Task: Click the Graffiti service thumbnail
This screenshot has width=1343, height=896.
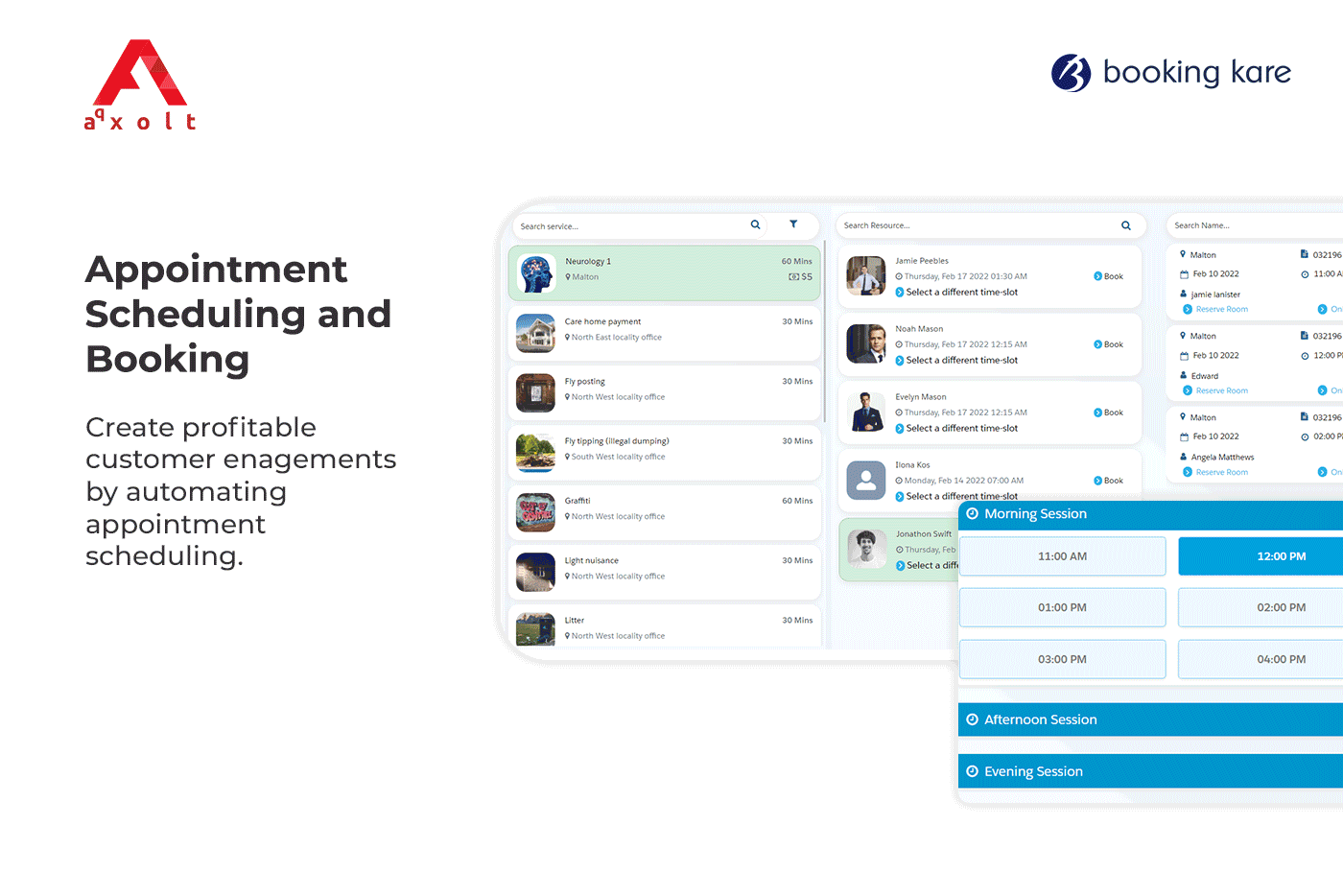Action: pos(535,512)
